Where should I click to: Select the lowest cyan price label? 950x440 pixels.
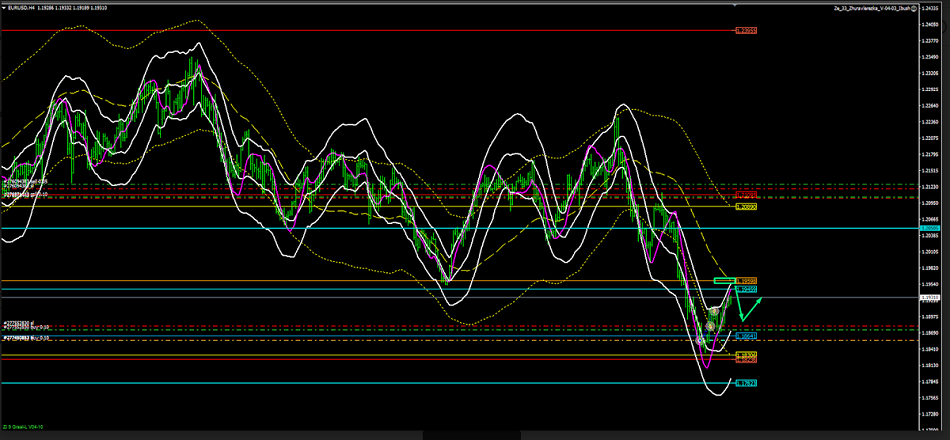(745, 383)
